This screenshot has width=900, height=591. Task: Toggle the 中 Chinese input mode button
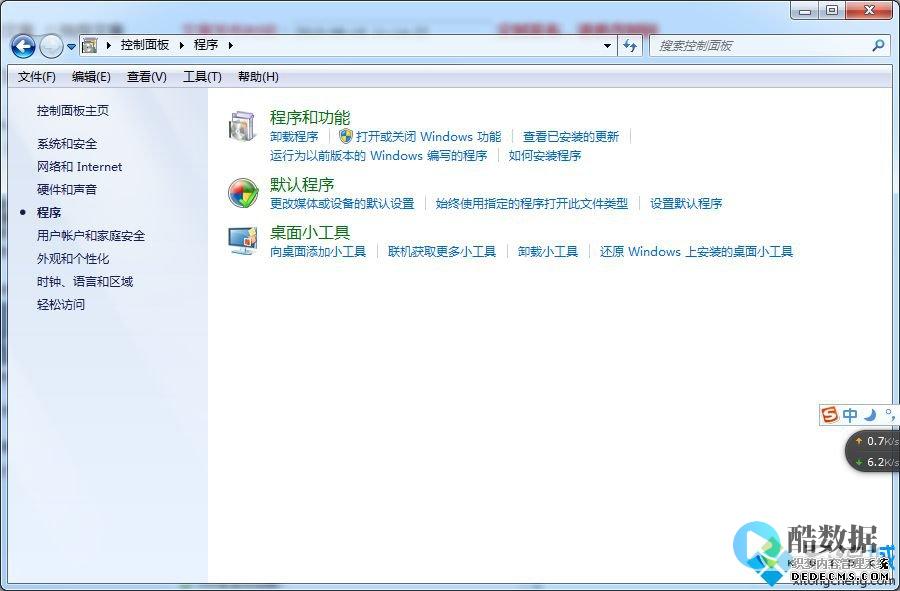point(850,414)
